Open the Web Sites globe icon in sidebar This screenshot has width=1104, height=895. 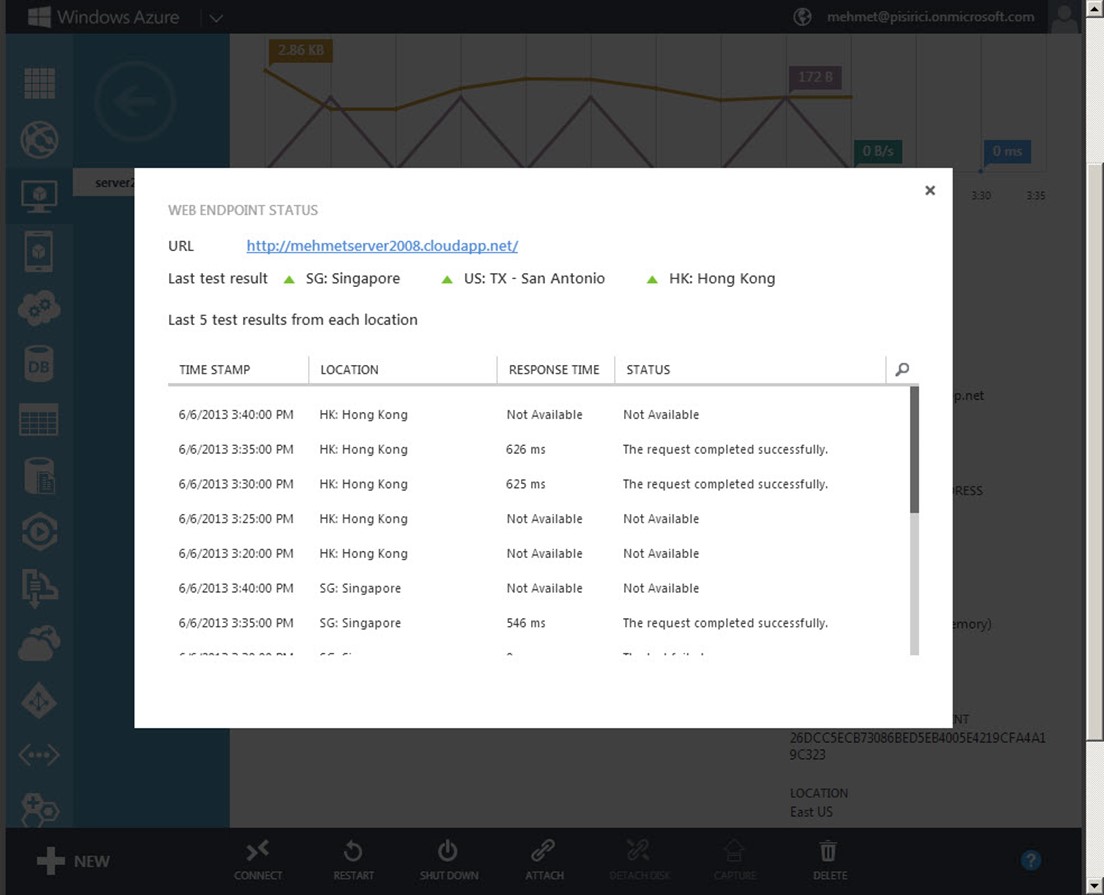pyautogui.click(x=39, y=139)
